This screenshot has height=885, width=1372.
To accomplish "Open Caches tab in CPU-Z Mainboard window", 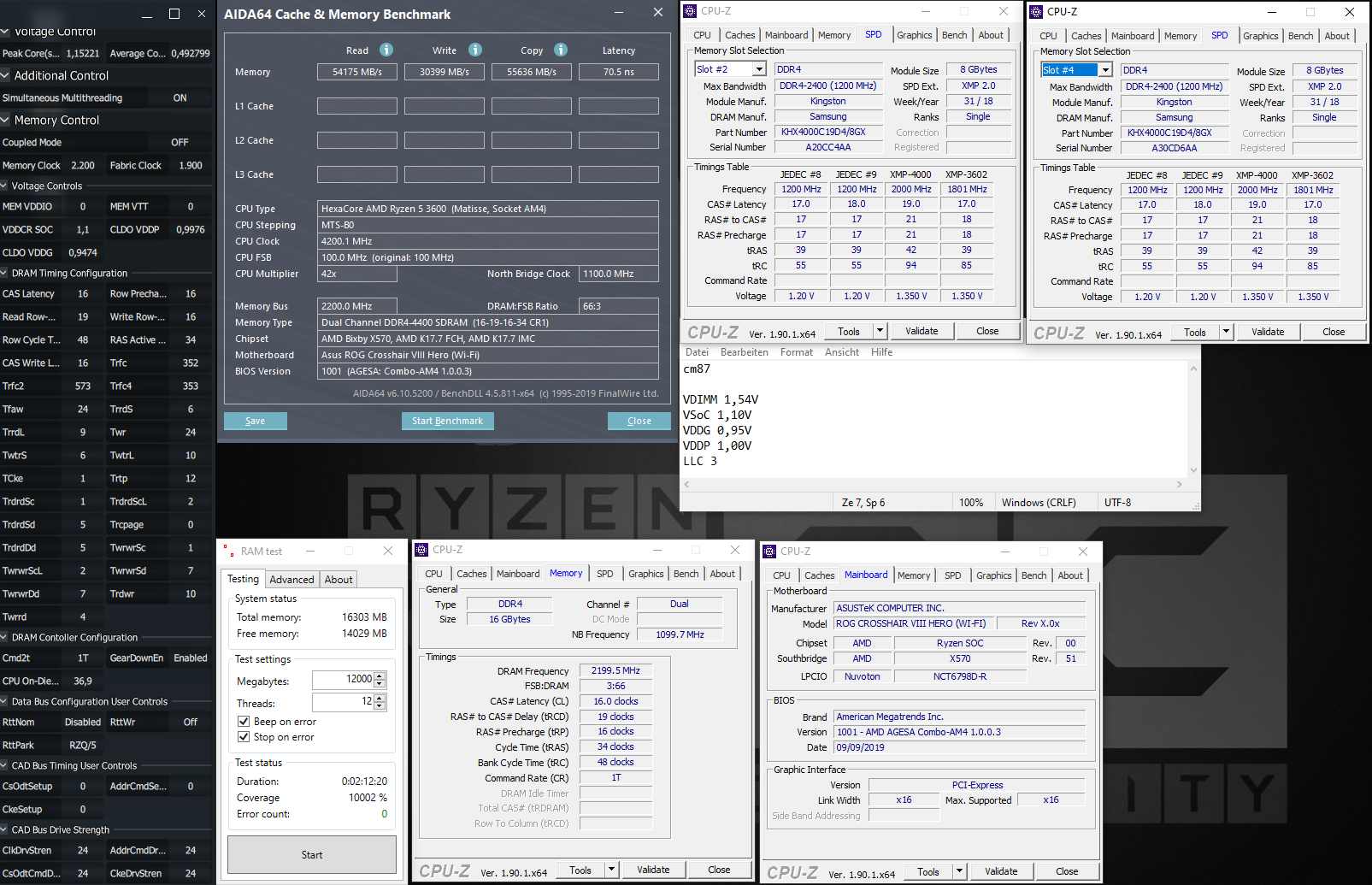I will click(x=820, y=575).
